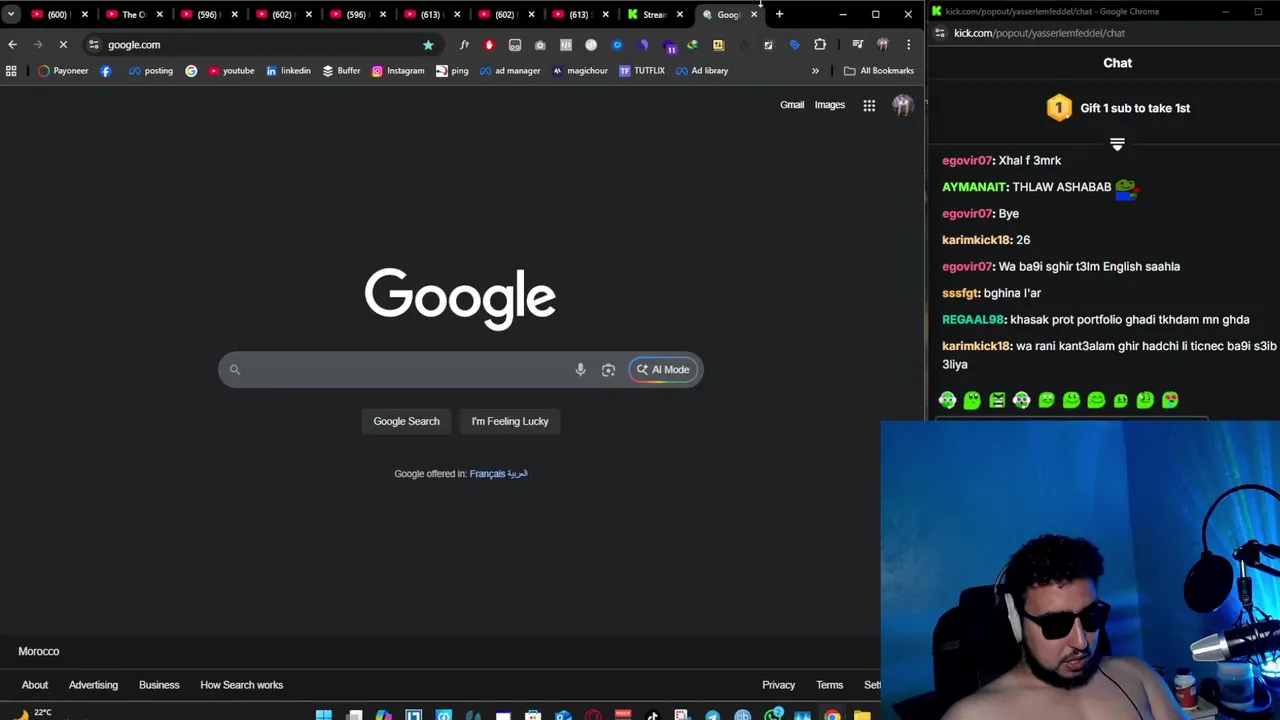Screen dimensions: 1280x720
Task: Open the All Bookmarks folder
Action: point(879,71)
